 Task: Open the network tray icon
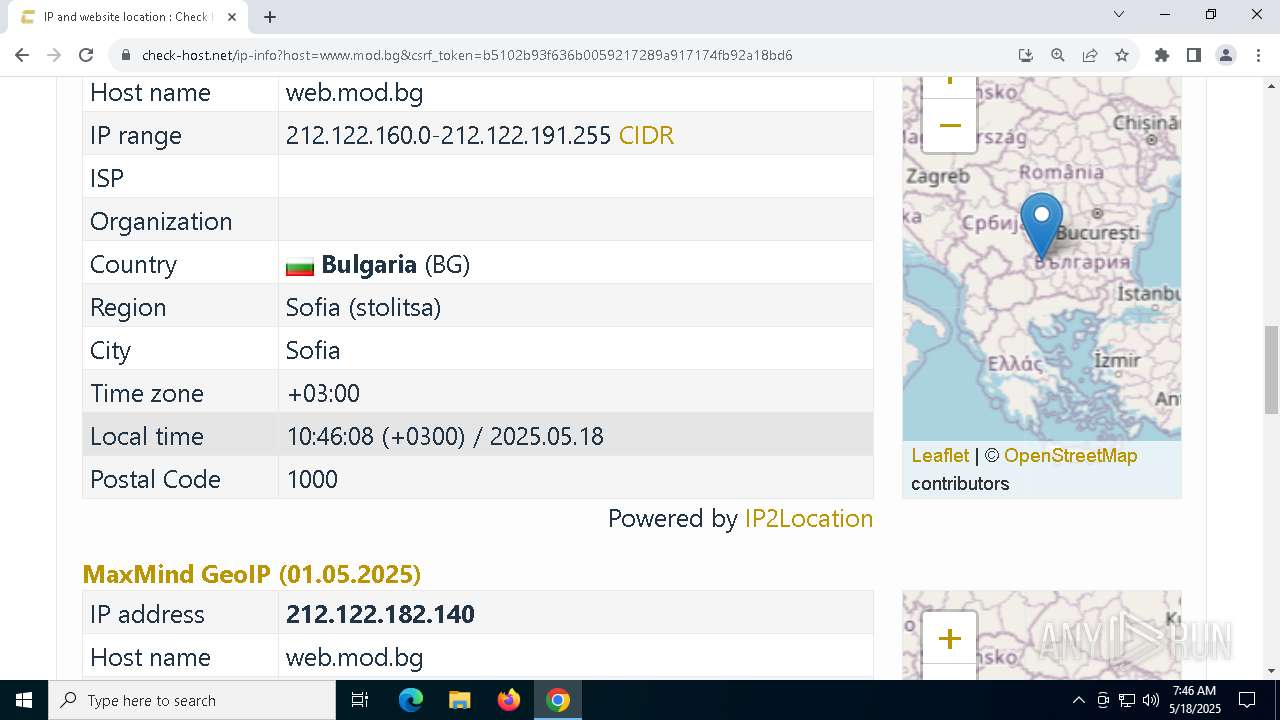point(1127,700)
